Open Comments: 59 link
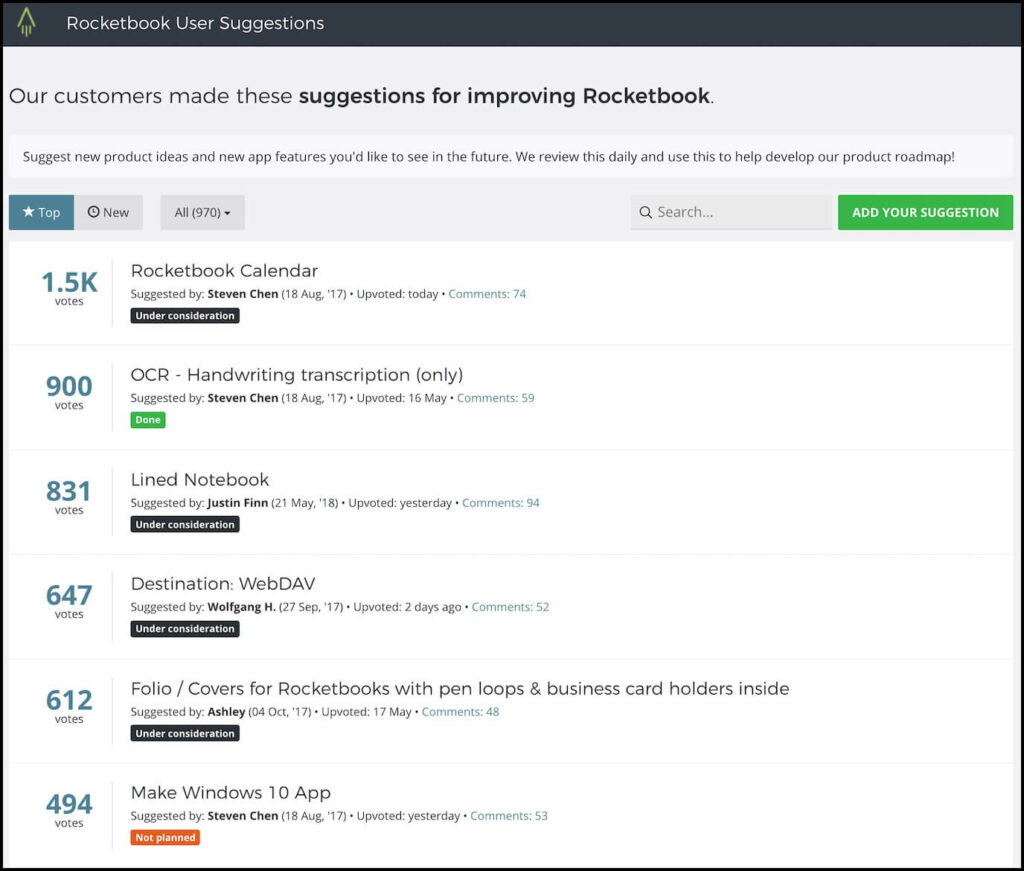The image size is (1024, 871). click(x=496, y=398)
